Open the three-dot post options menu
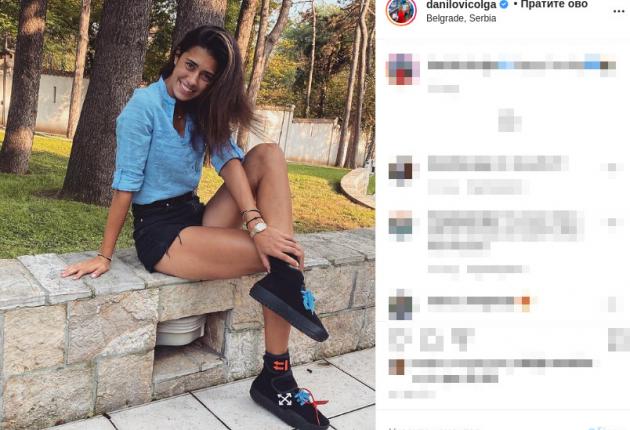This screenshot has height=430, width=630. 618,11
